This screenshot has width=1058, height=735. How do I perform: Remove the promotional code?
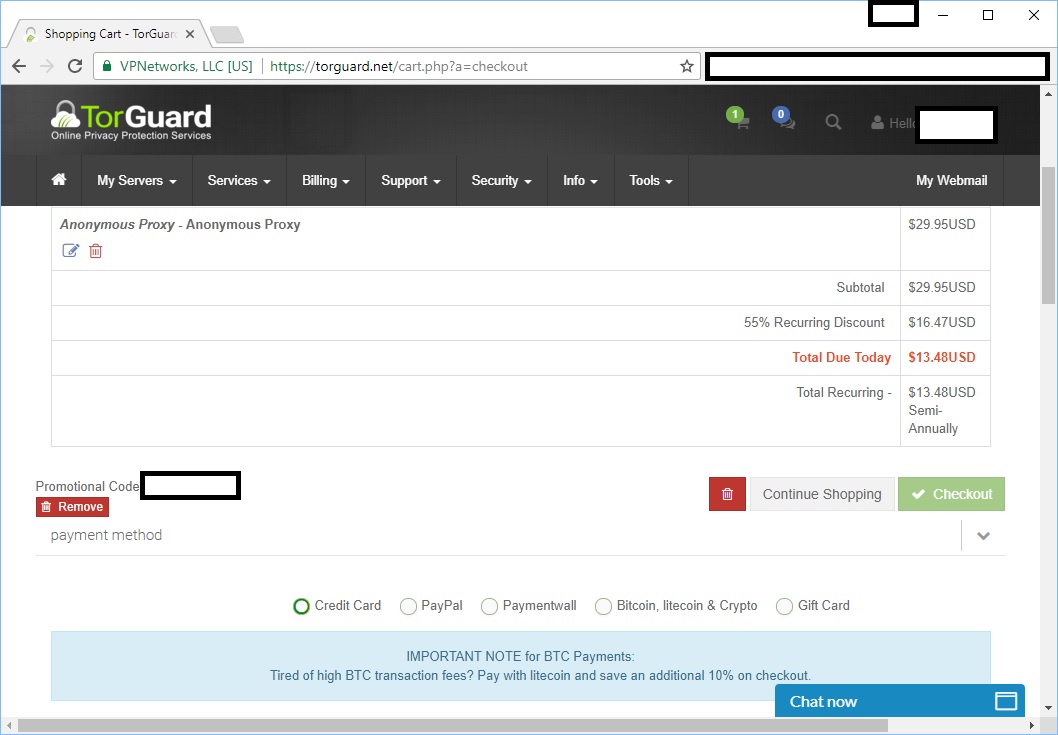(72, 507)
